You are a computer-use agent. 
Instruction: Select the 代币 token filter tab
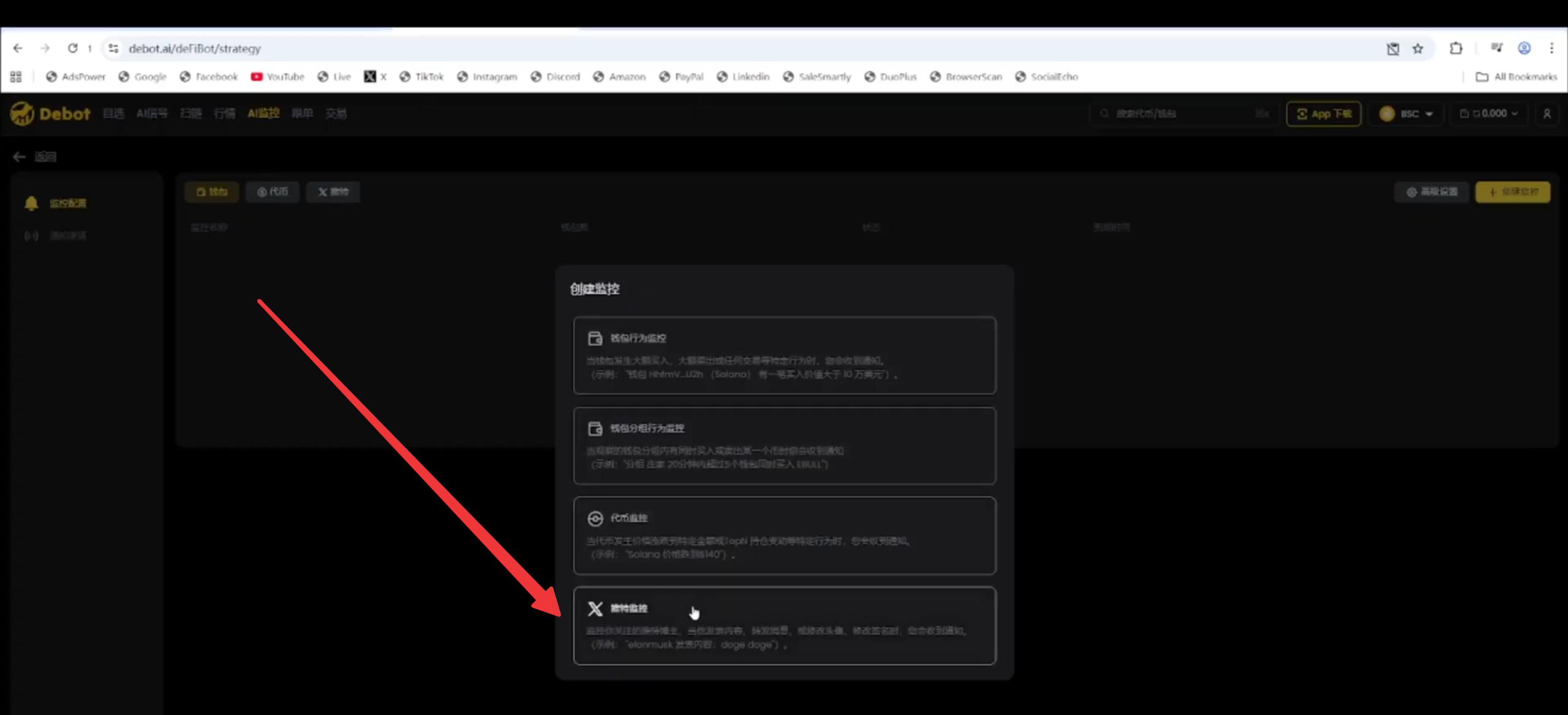pyautogui.click(x=273, y=192)
